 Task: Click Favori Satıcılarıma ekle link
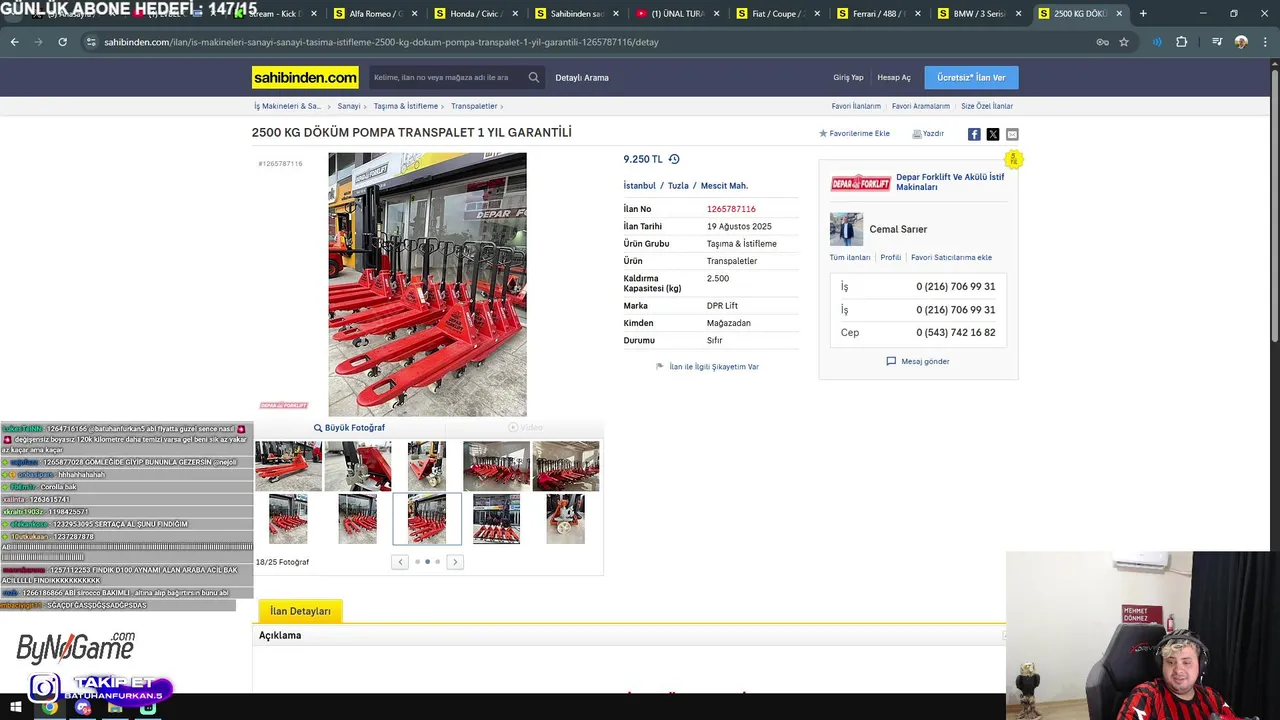coord(951,257)
